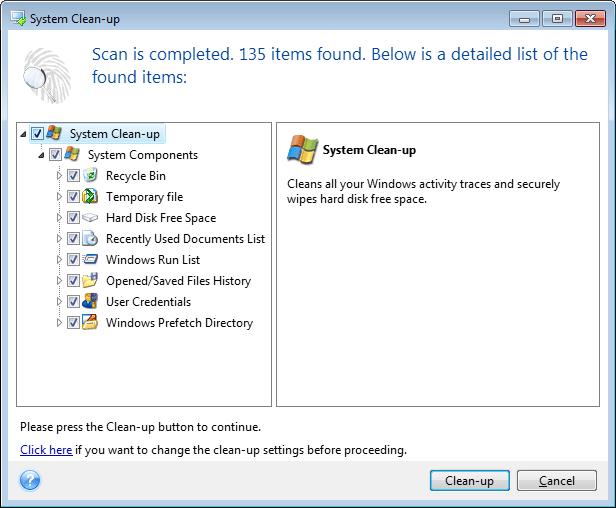Click the Recycle Bin icon in tree
This screenshot has height=508, width=616.
click(90, 176)
